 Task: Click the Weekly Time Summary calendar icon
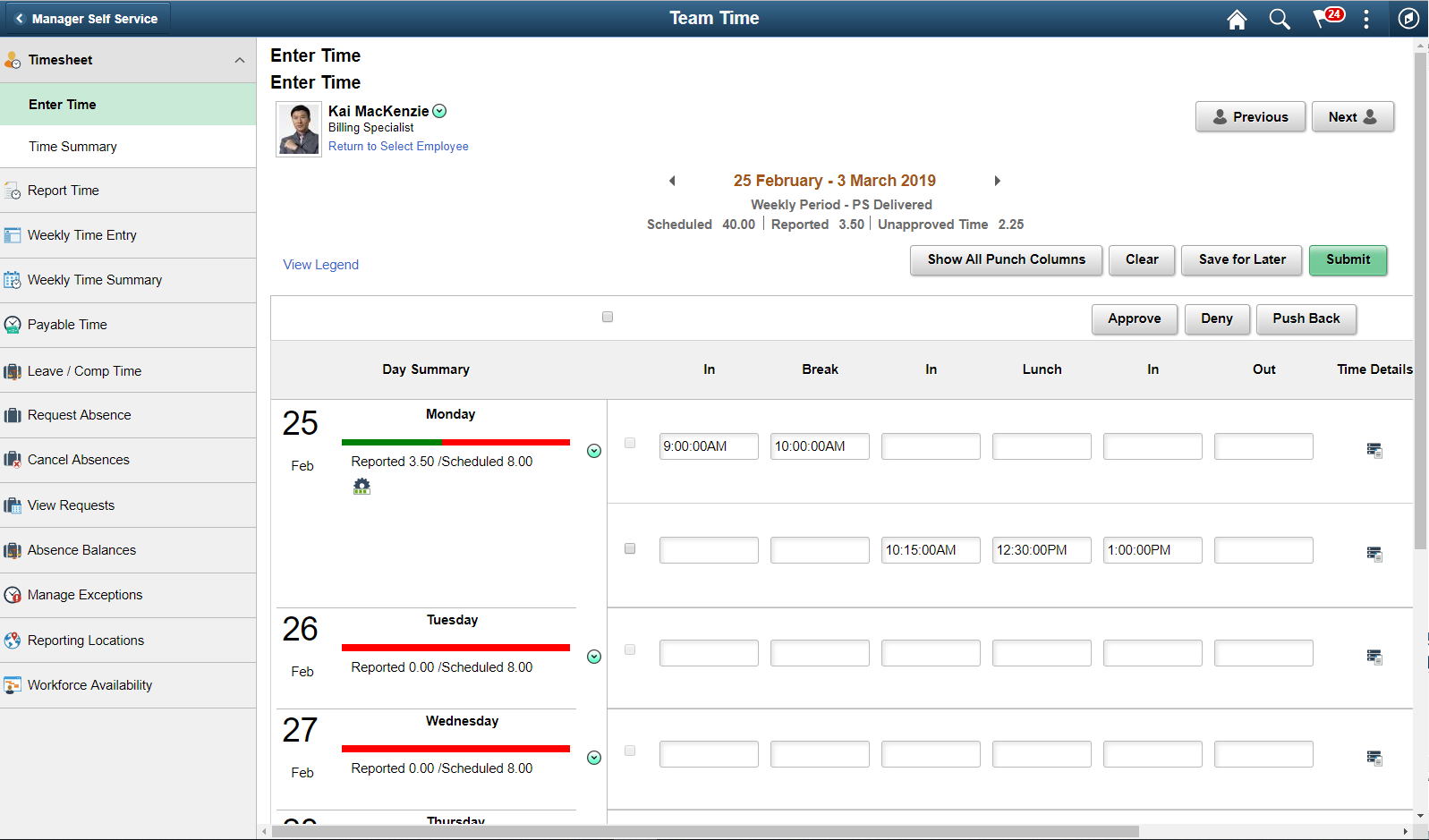pyautogui.click(x=13, y=280)
